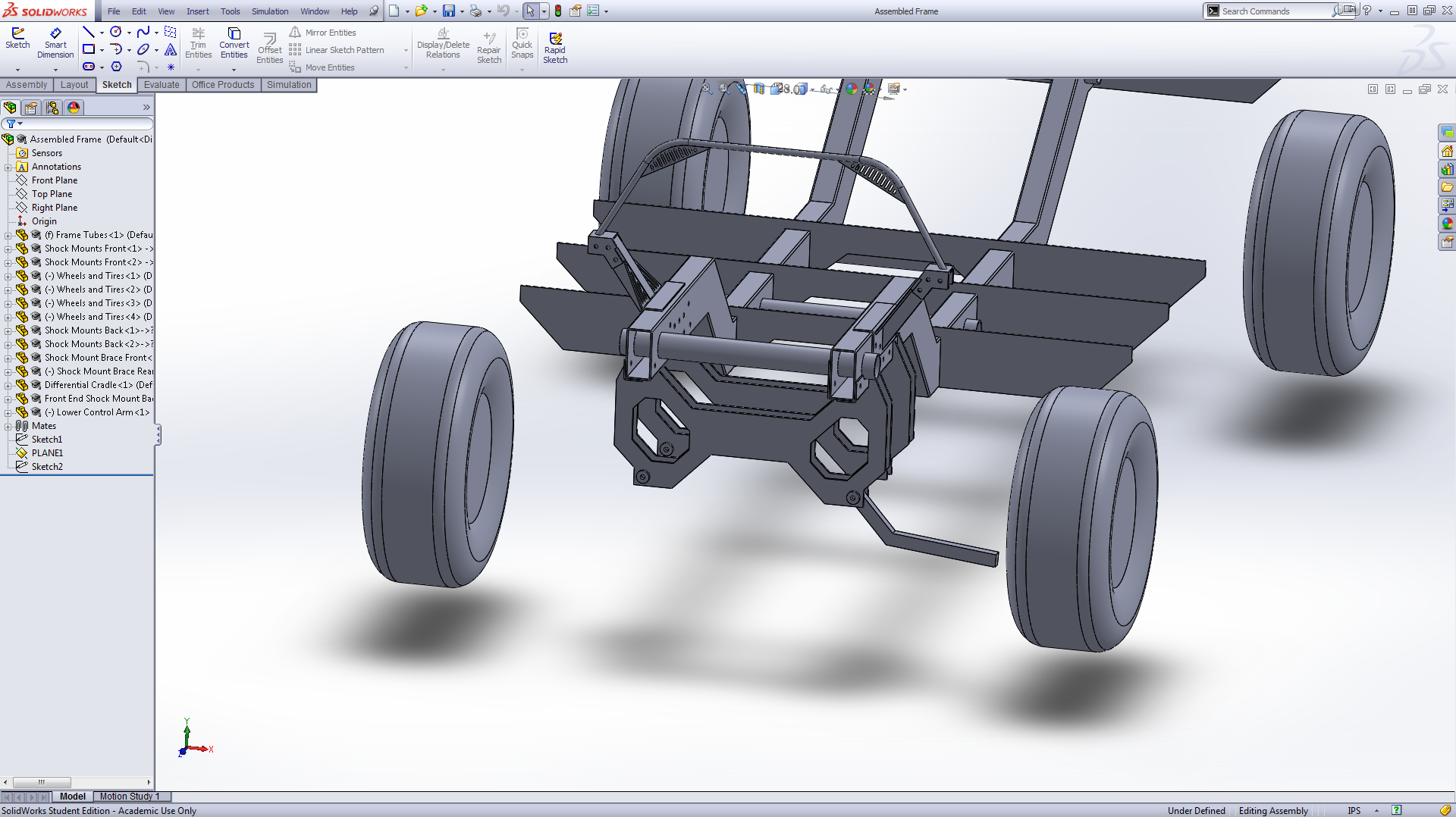Image resolution: width=1456 pixels, height=817 pixels.
Task: Open the Insert menu
Action: pos(197,11)
